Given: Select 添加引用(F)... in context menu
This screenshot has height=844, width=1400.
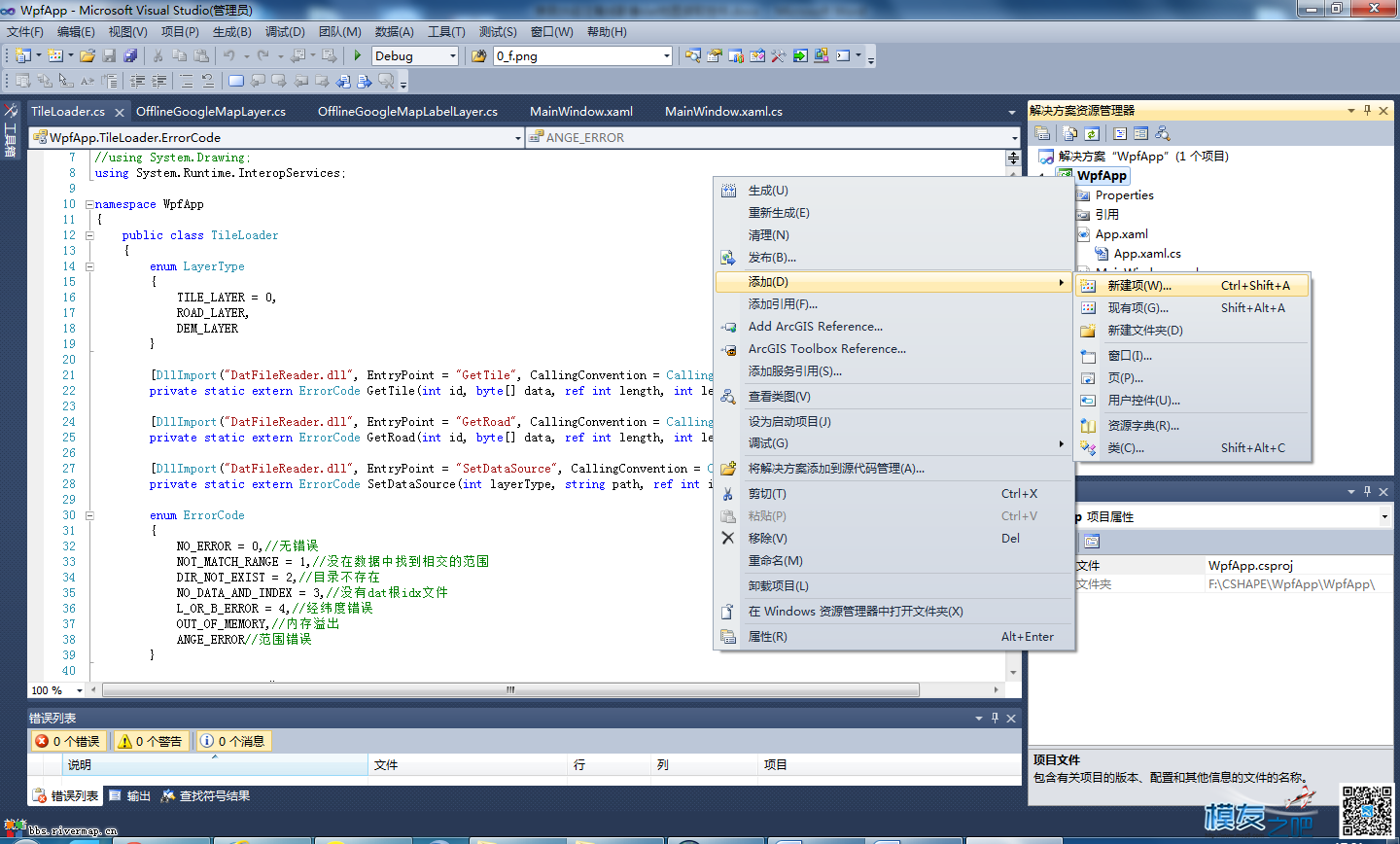Looking at the screenshot, I should click(x=894, y=304).
